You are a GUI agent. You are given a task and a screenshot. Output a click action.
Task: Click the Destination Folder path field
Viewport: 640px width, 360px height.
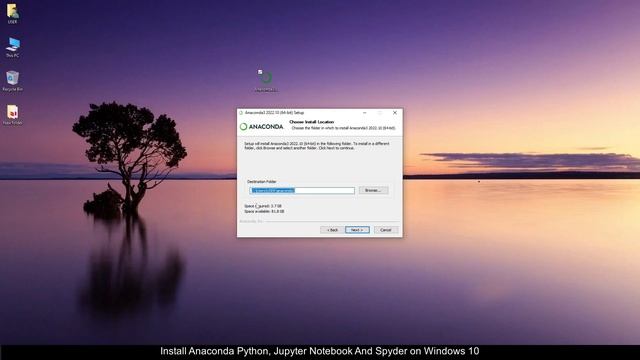point(302,190)
